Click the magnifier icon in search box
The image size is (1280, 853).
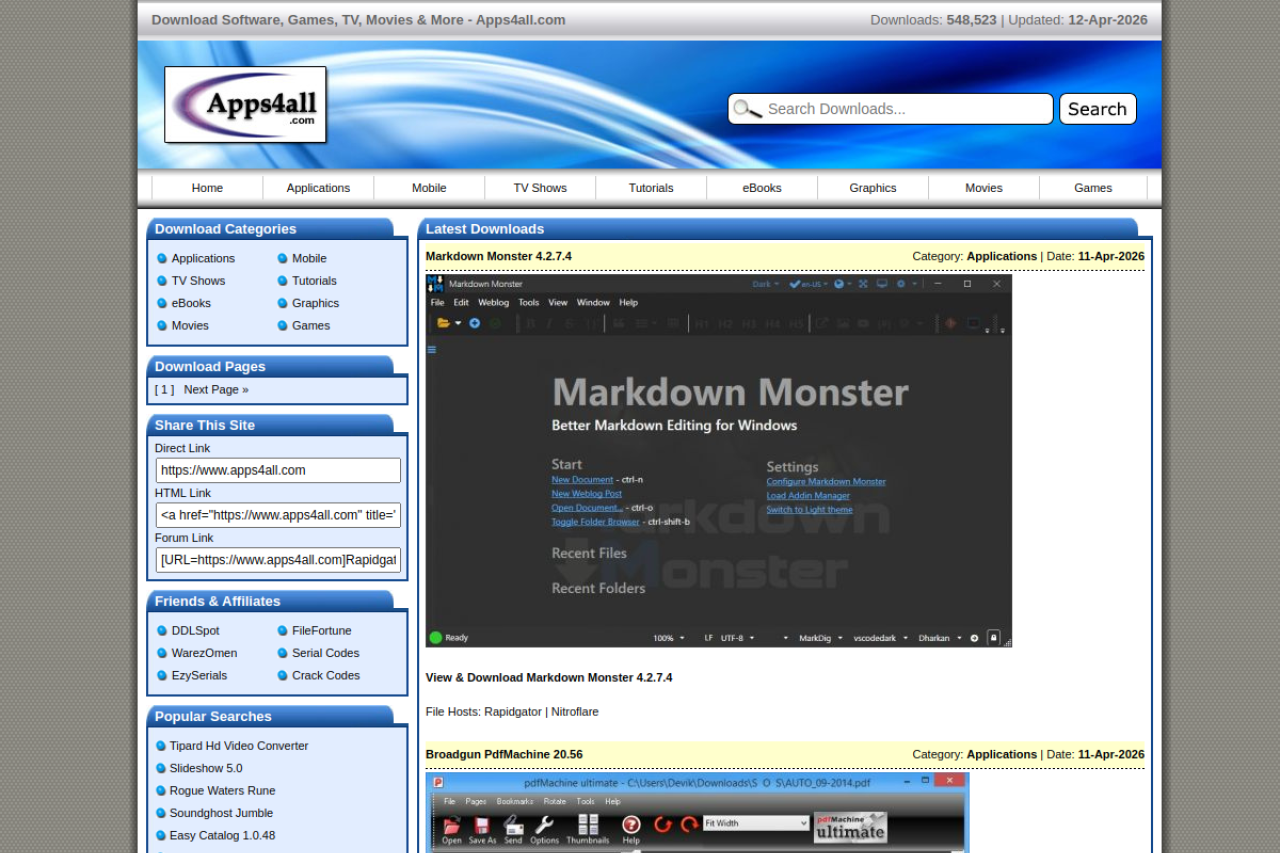[746, 109]
